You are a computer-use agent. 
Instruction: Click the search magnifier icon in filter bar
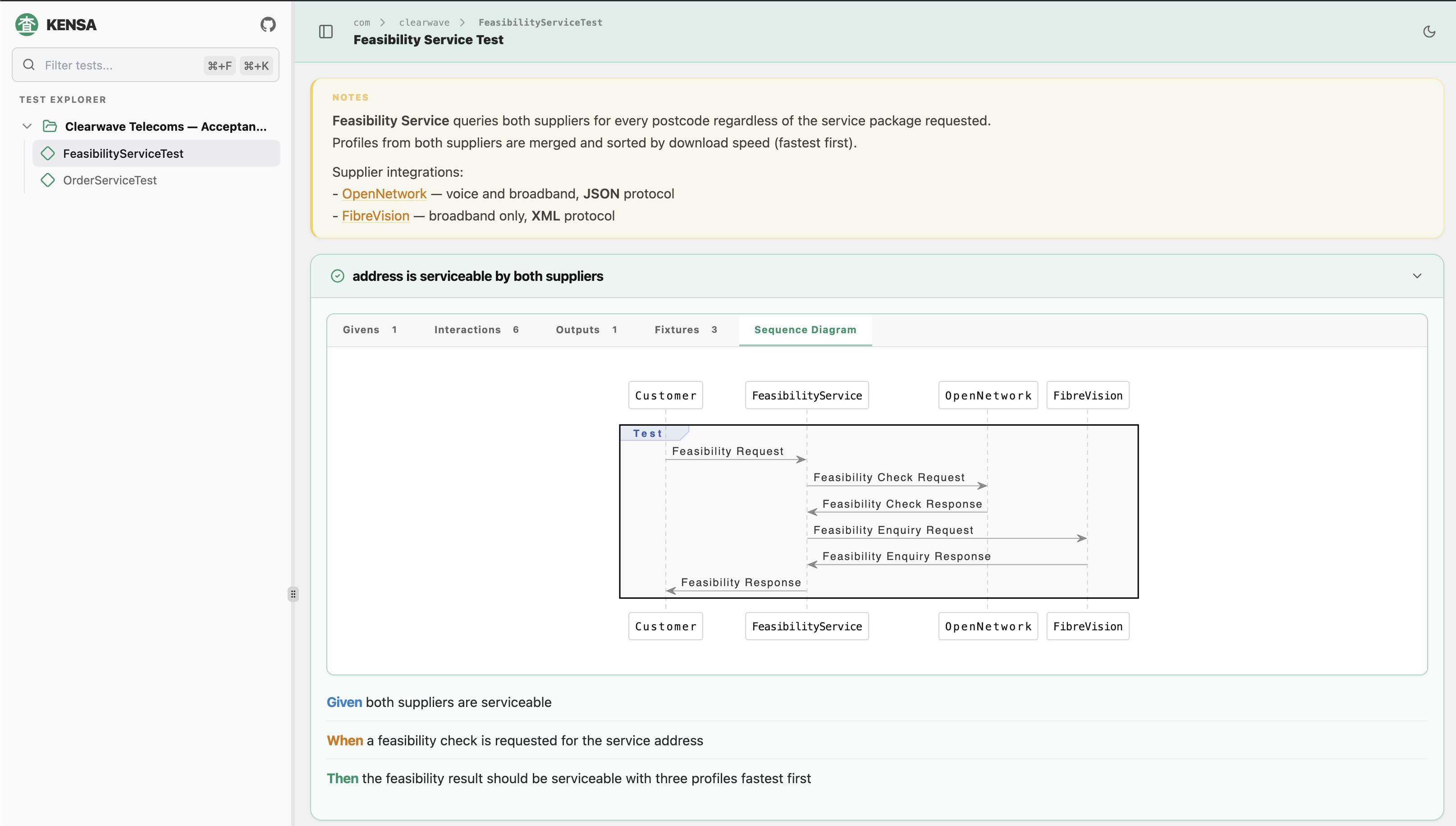pos(29,64)
